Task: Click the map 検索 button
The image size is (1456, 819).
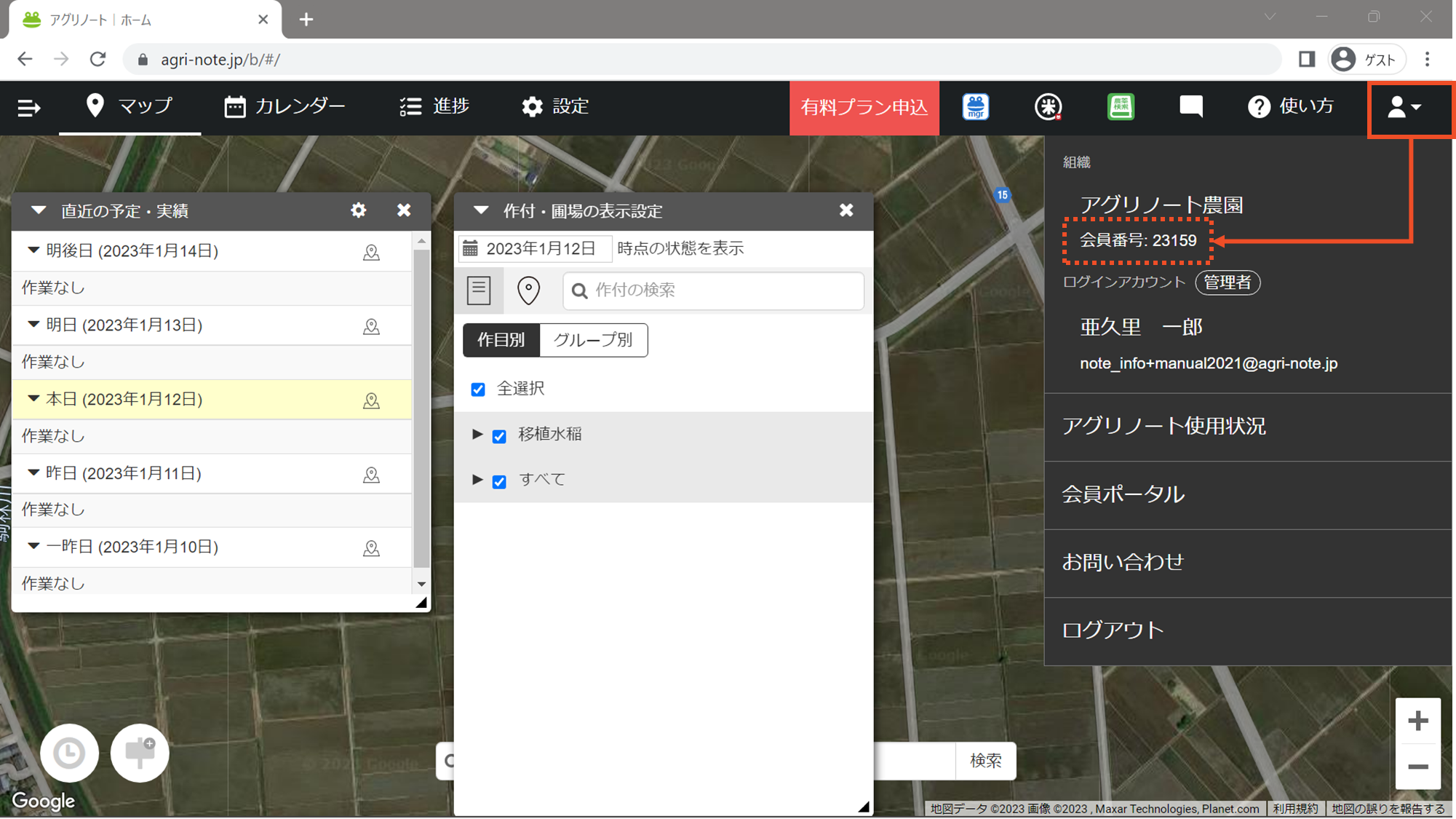Action: [x=986, y=761]
